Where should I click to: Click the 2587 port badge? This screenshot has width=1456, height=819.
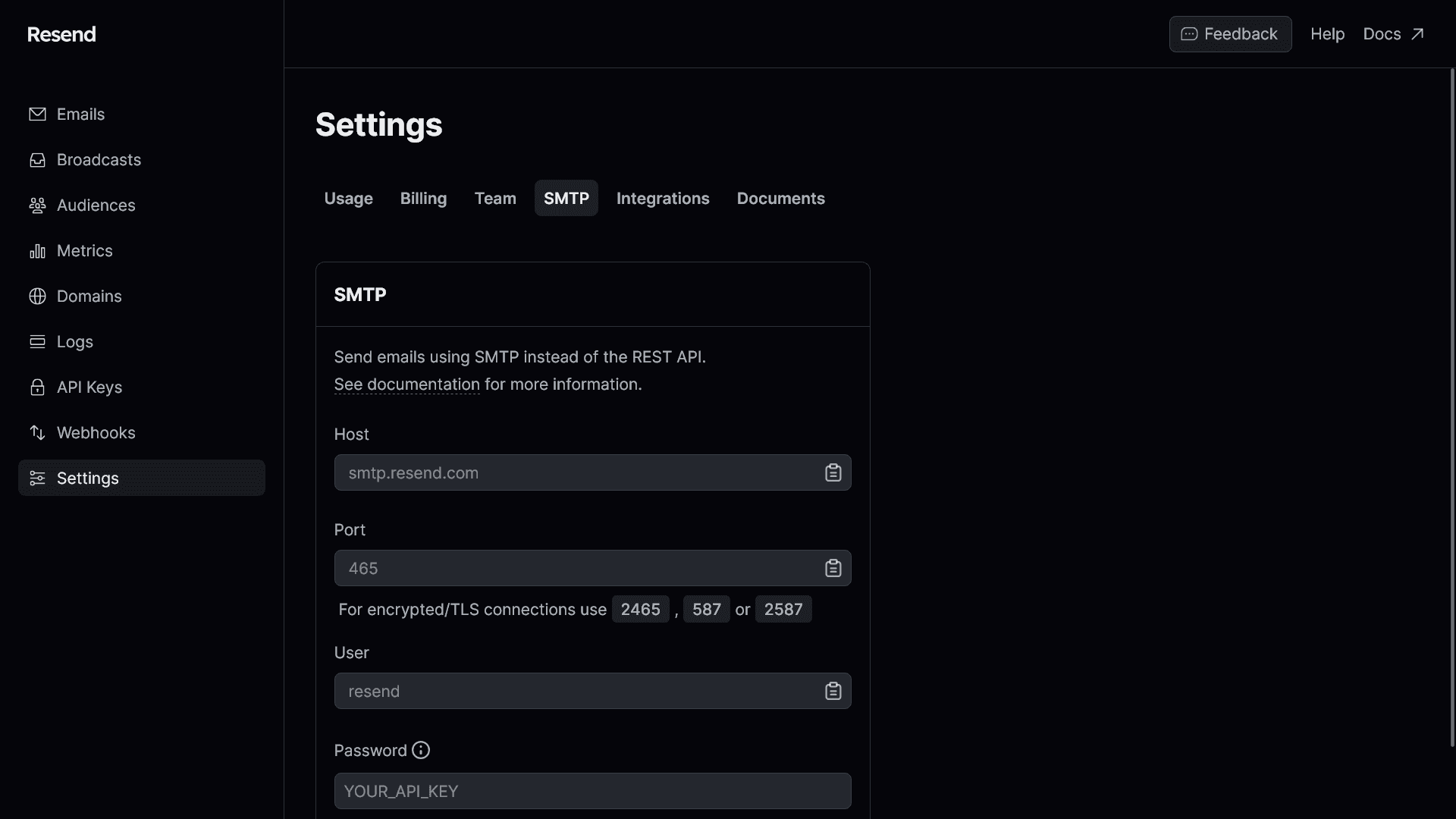(x=783, y=609)
